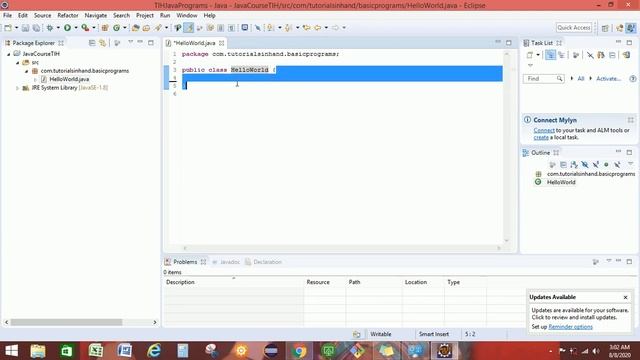Viewport: 640px width, 360px height.
Task: Expand the JRE System Library node
Action: [17, 88]
